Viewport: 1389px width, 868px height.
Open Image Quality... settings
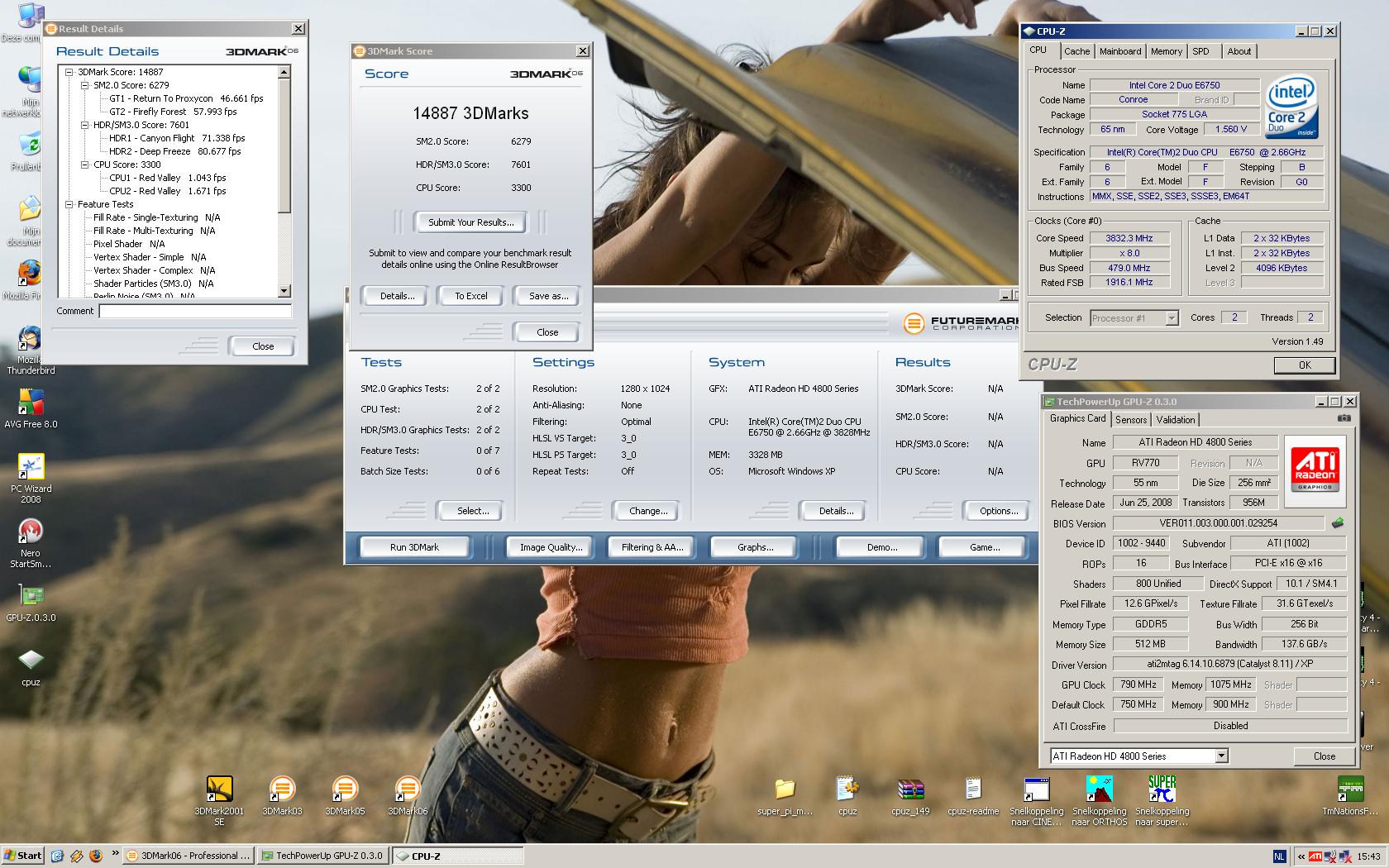(551, 547)
